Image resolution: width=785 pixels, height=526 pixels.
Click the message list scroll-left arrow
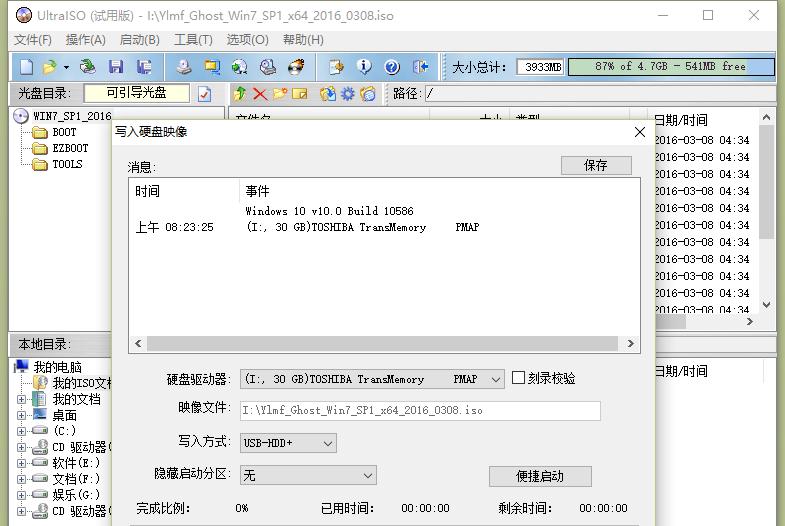(138, 343)
